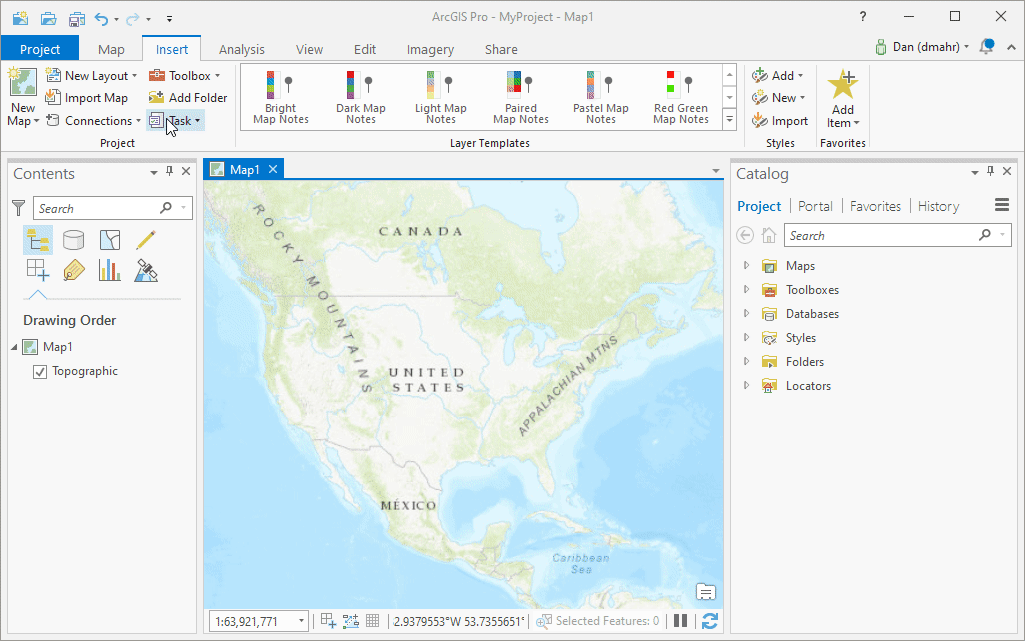Click the Add Folder button
This screenshot has height=641, width=1025.
click(x=188, y=97)
